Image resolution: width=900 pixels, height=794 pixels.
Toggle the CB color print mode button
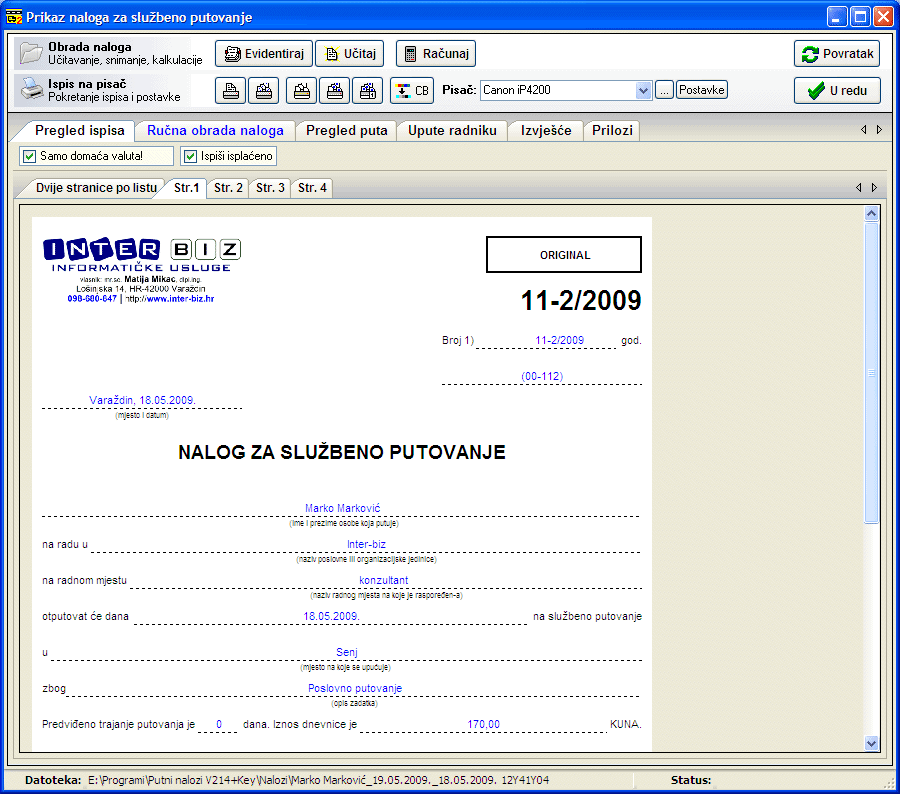click(x=411, y=91)
